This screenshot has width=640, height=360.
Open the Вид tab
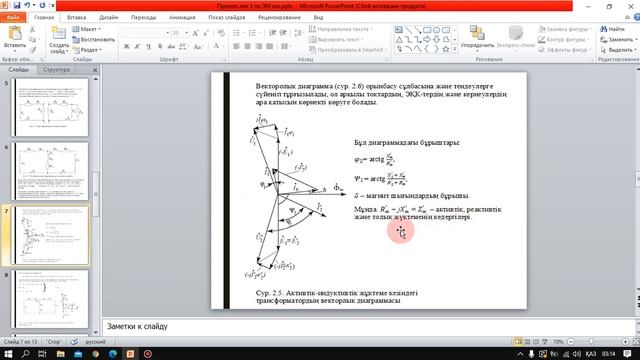click(x=318, y=17)
